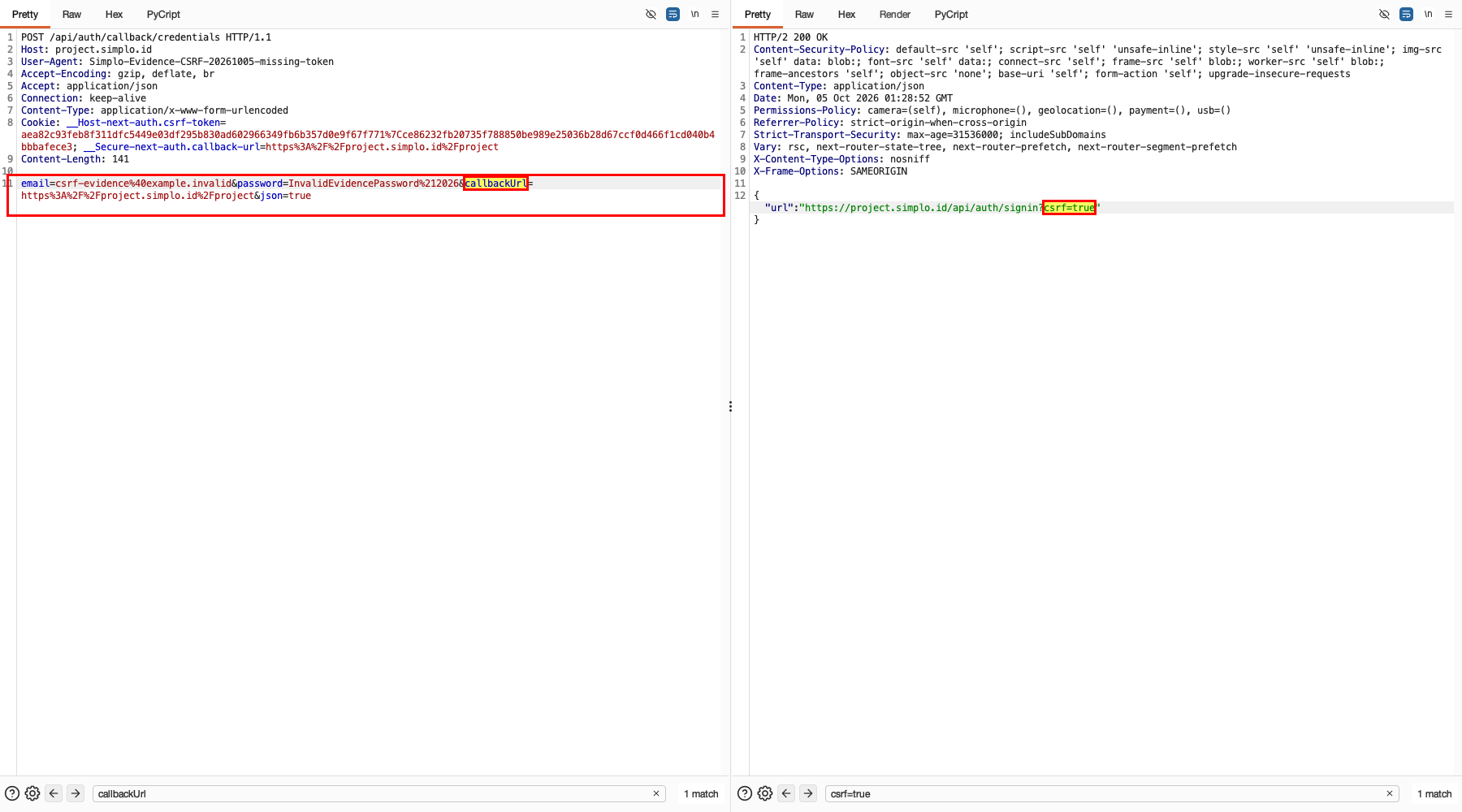Clear the callbackUrl search term
Screen dimensions: 1462x812
pos(656,793)
